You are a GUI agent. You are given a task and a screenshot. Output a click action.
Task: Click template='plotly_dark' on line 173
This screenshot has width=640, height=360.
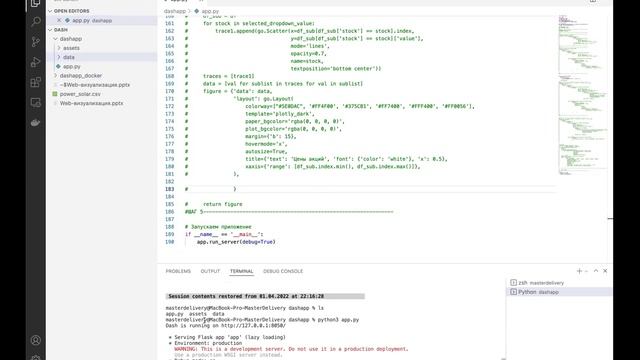pyautogui.click(x=280, y=114)
